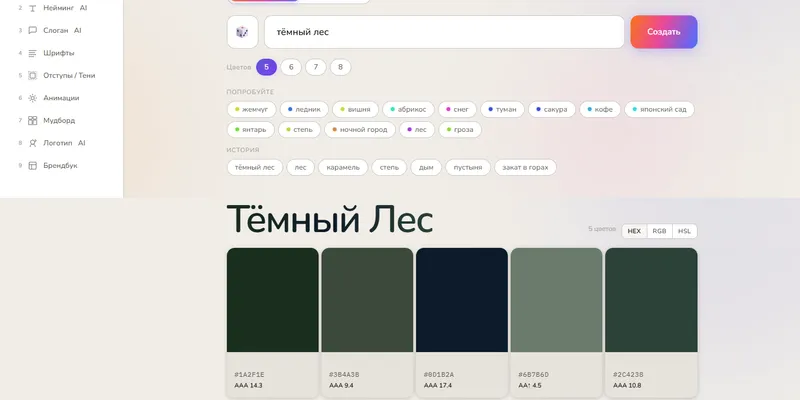The image size is (800, 400).
Task: Select 8 colors option
Action: (340, 67)
